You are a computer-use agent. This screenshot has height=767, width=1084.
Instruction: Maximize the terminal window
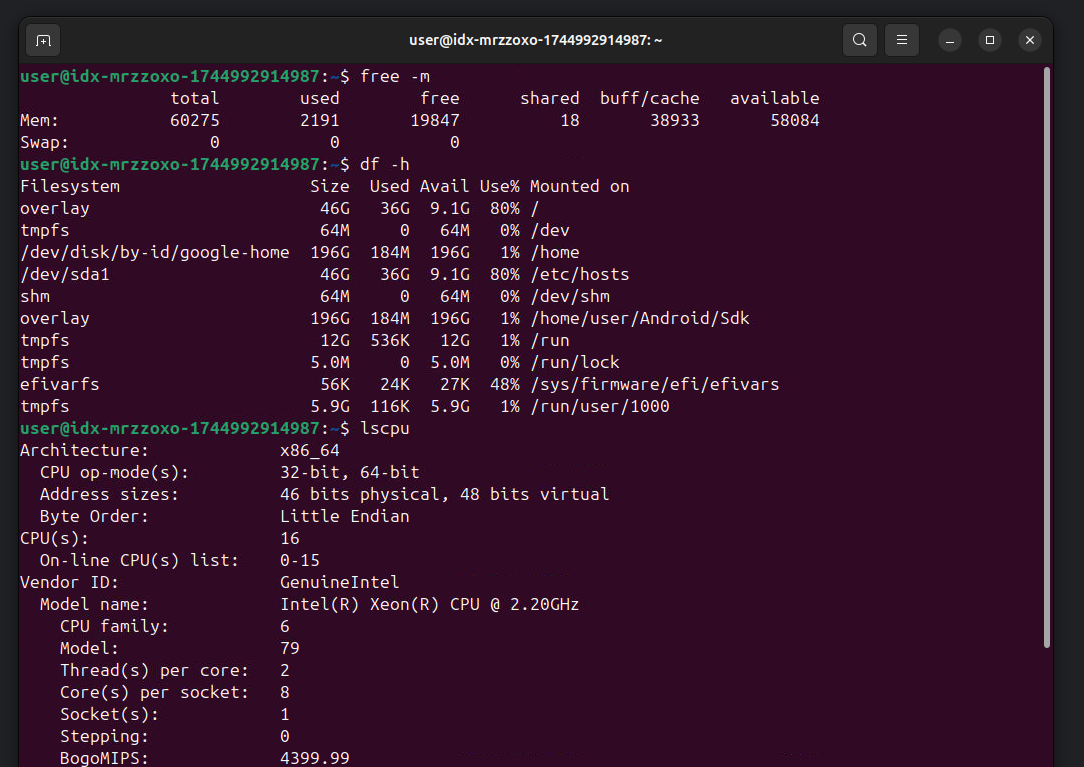tap(990, 40)
